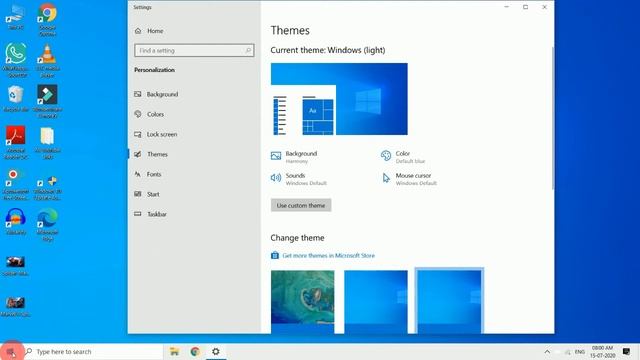The width and height of the screenshot is (640, 360).
Task: Select the green aerial landscape theme thumbnail
Action: pyautogui.click(x=302, y=302)
